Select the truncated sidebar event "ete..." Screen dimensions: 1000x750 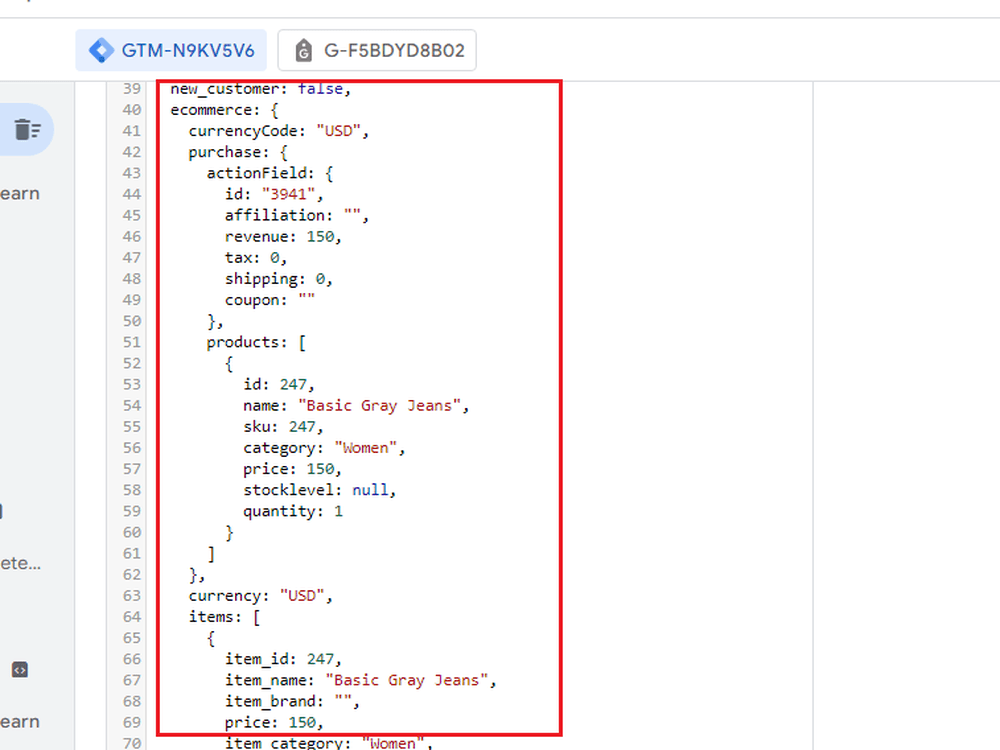click(20, 563)
